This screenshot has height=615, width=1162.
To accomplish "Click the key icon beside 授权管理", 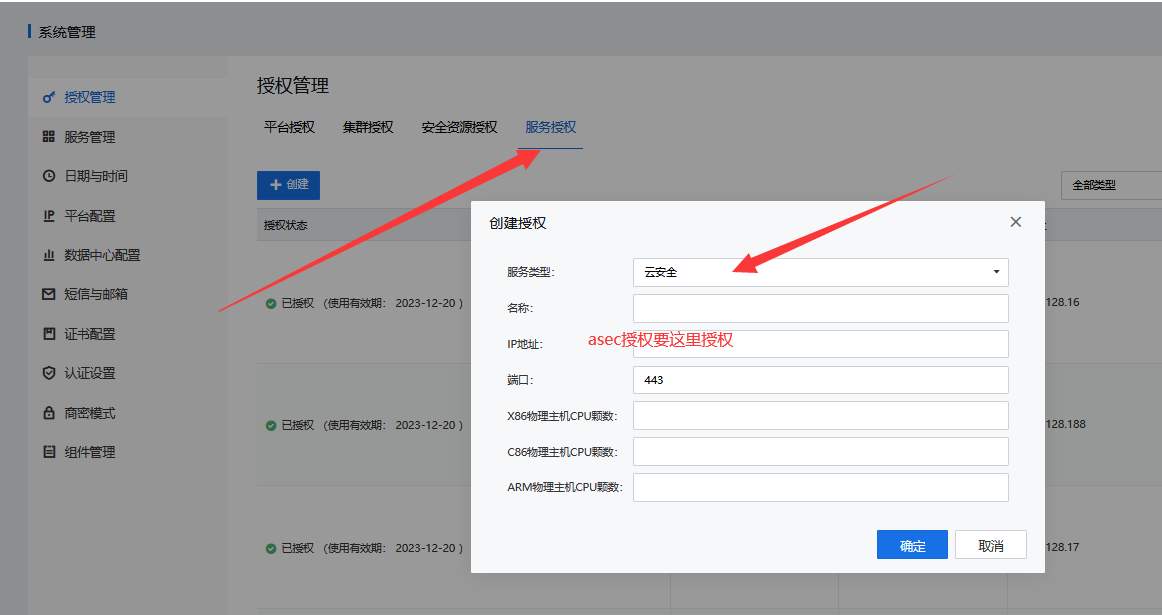I will click(48, 98).
